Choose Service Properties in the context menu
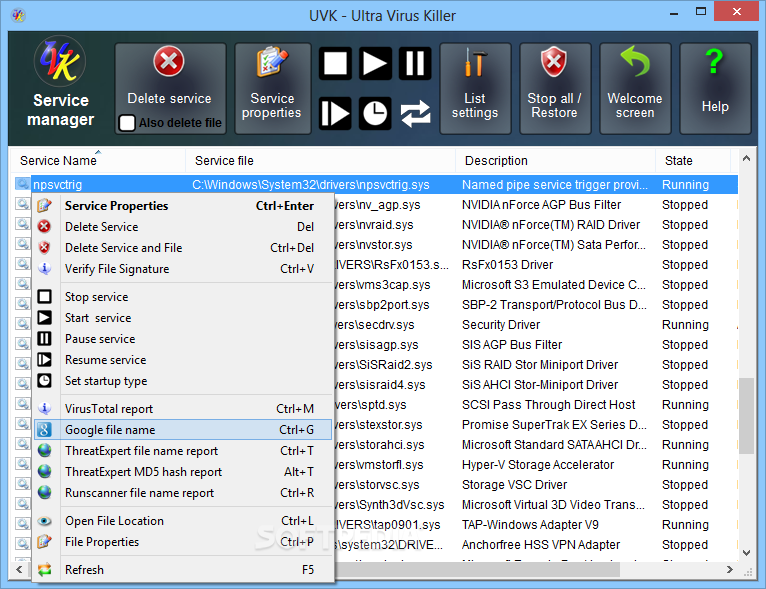This screenshot has width=766, height=589. (x=184, y=206)
